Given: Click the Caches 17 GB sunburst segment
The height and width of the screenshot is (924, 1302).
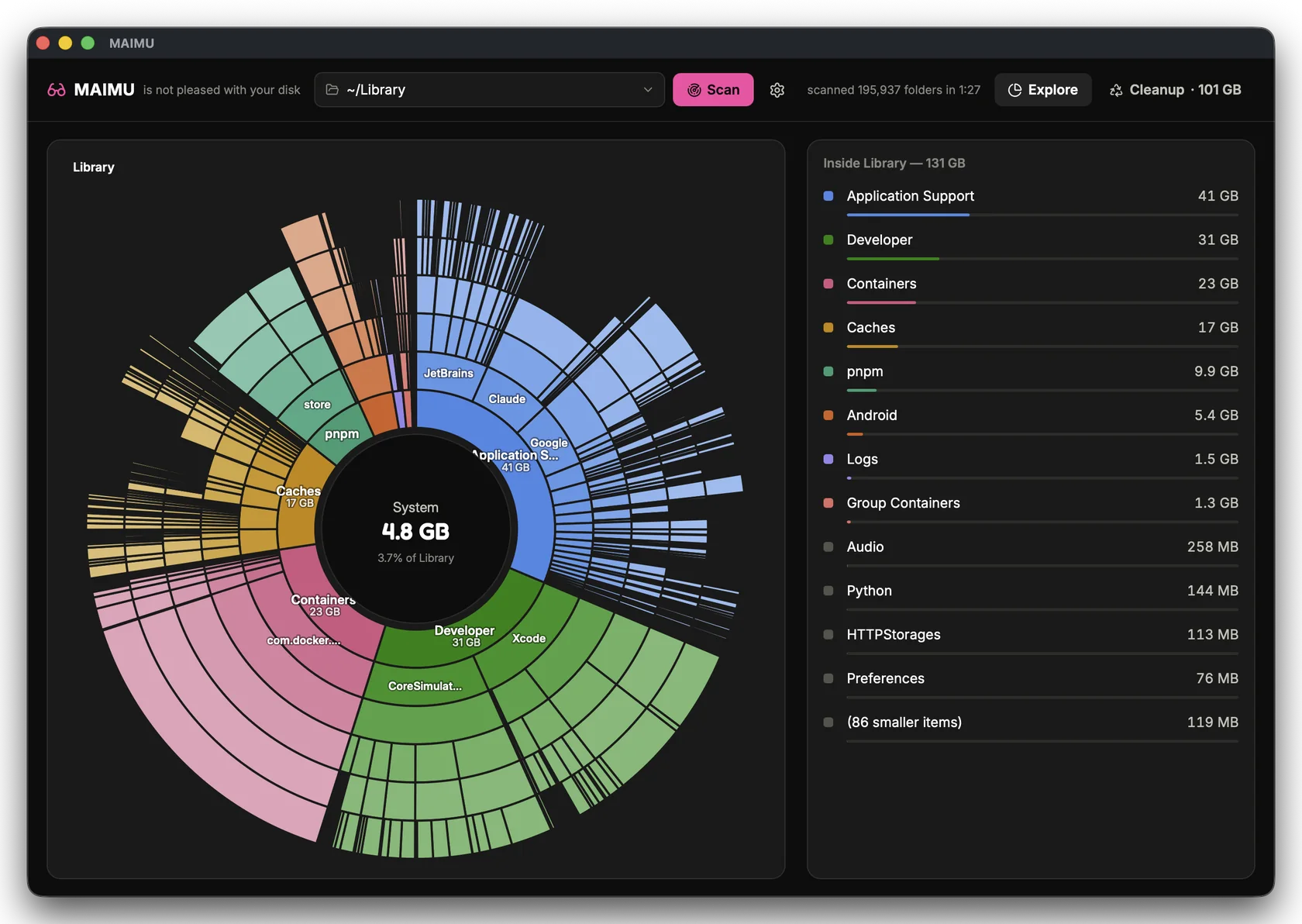Looking at the screenshot, I should click(x=298, y=497).
